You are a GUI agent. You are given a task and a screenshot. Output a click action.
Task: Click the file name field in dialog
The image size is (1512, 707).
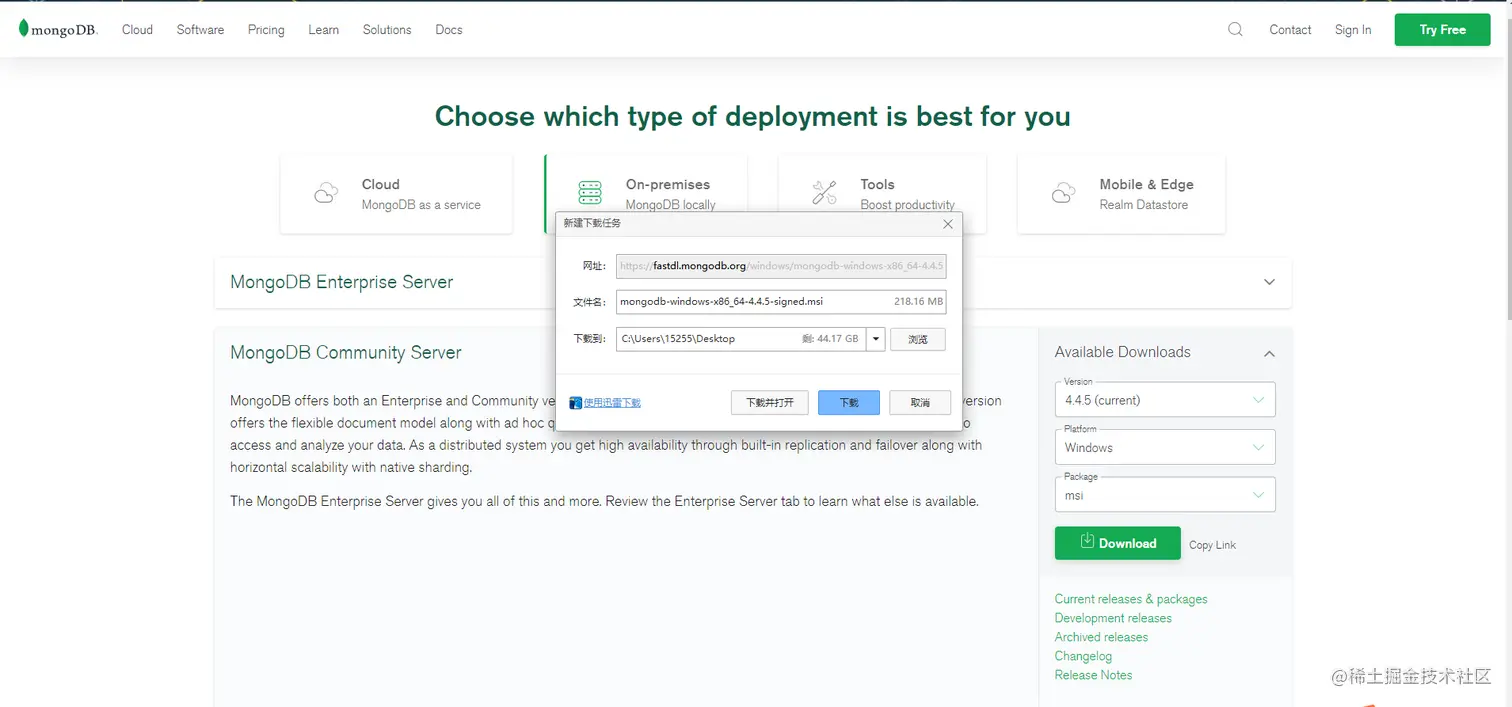click(781, 301)
